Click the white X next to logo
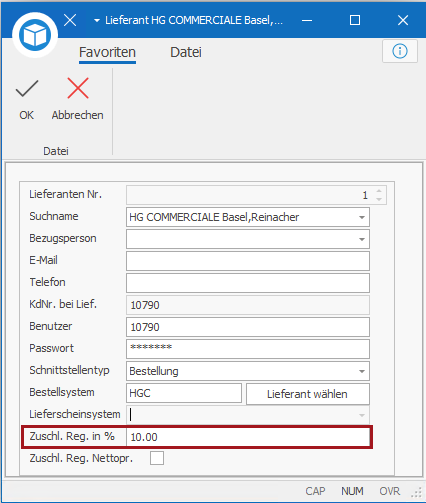This screenshot has width=426, height=503. point(70,20)
